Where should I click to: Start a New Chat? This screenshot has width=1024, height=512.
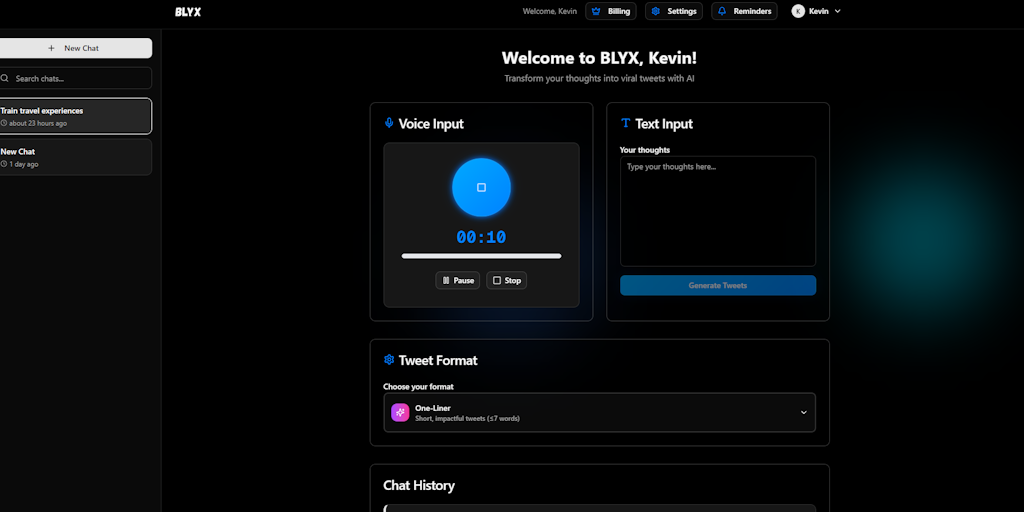click(74, 48)
